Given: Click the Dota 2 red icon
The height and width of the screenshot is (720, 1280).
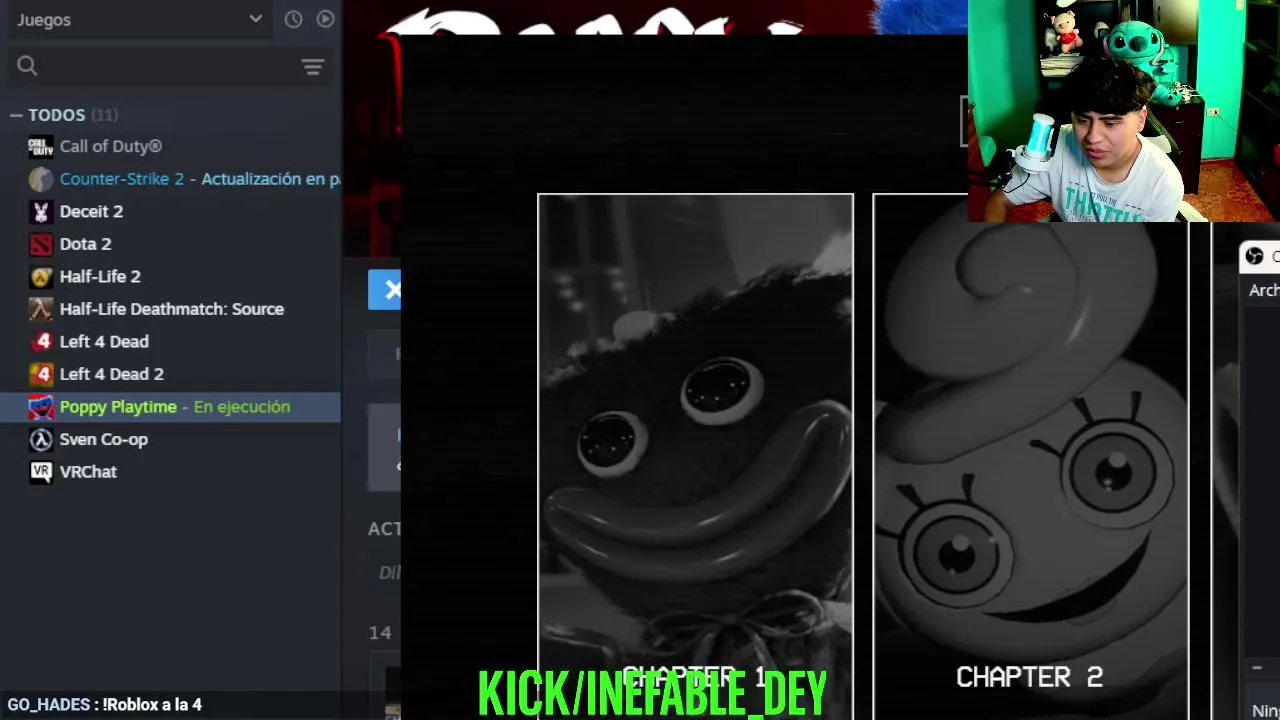Looking at the screenshot, I should pyautogui.click(x=40, y=244).
